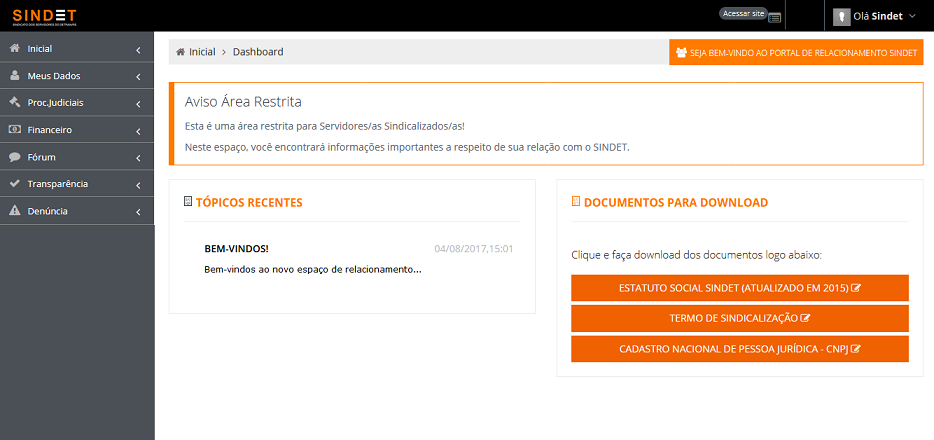Expand the Inicial menu chevron
The image size is (934, 440).
[138, 50]
